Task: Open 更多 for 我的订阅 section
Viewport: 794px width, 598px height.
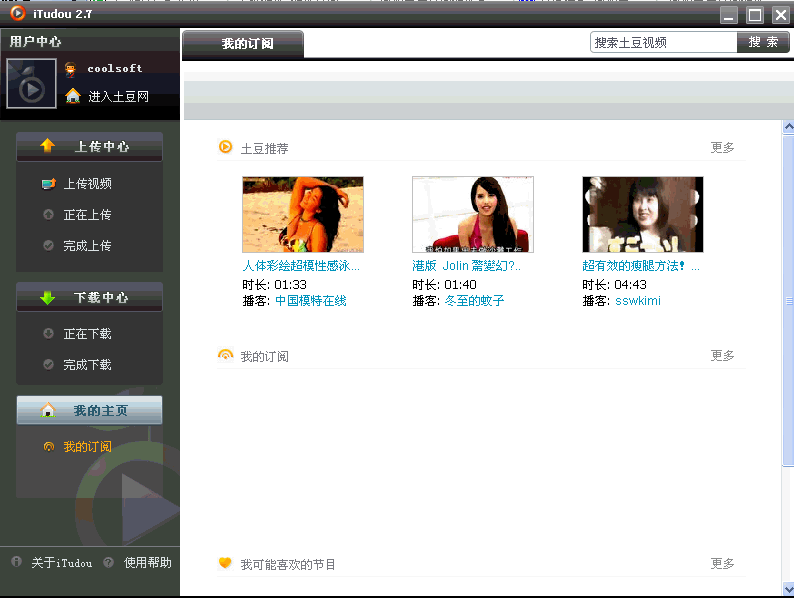Action: [722, 355]
